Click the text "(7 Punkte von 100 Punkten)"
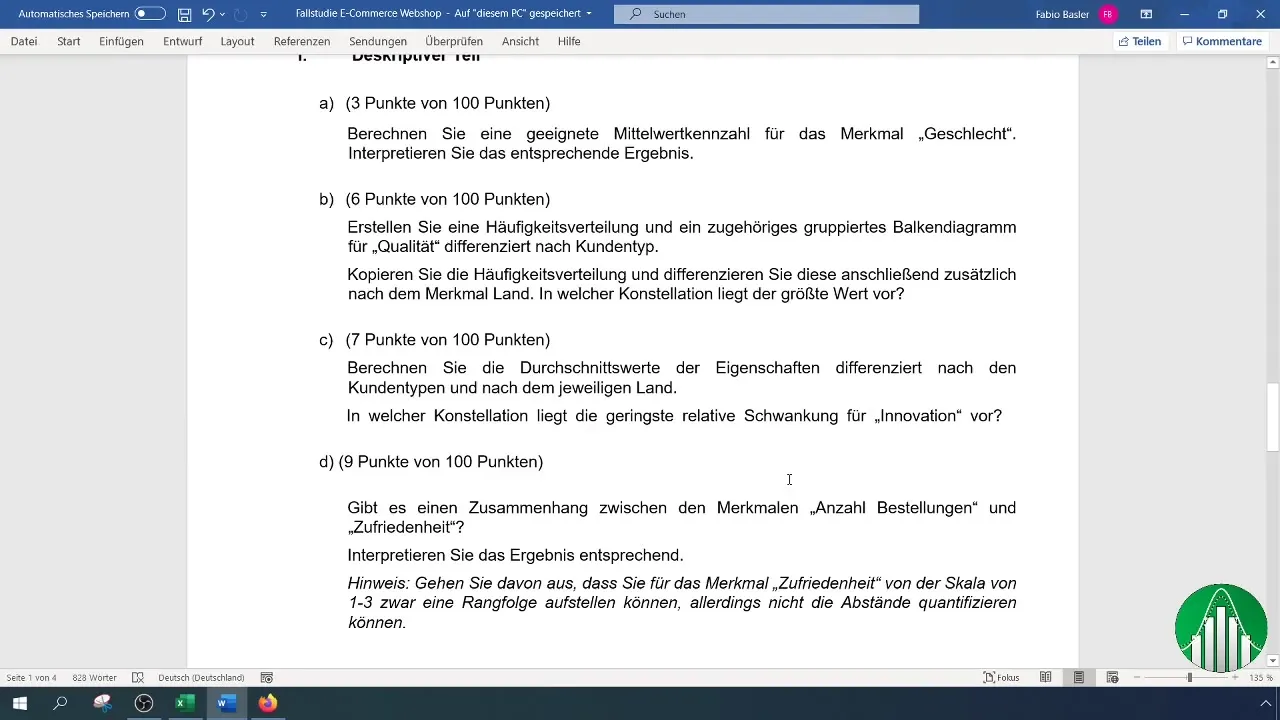Screen dimensions: 1280x720 point(448,340)
